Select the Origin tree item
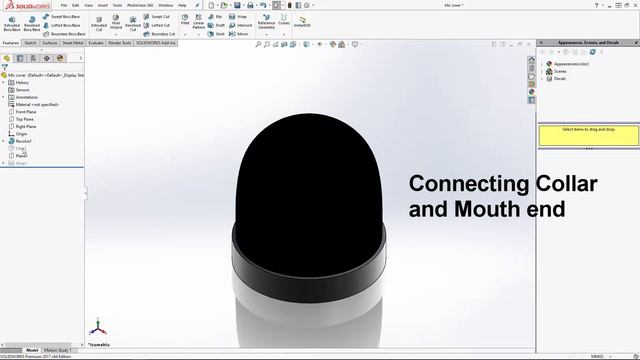Viewport: 640px width, 360px height. (x=18, y=134)
